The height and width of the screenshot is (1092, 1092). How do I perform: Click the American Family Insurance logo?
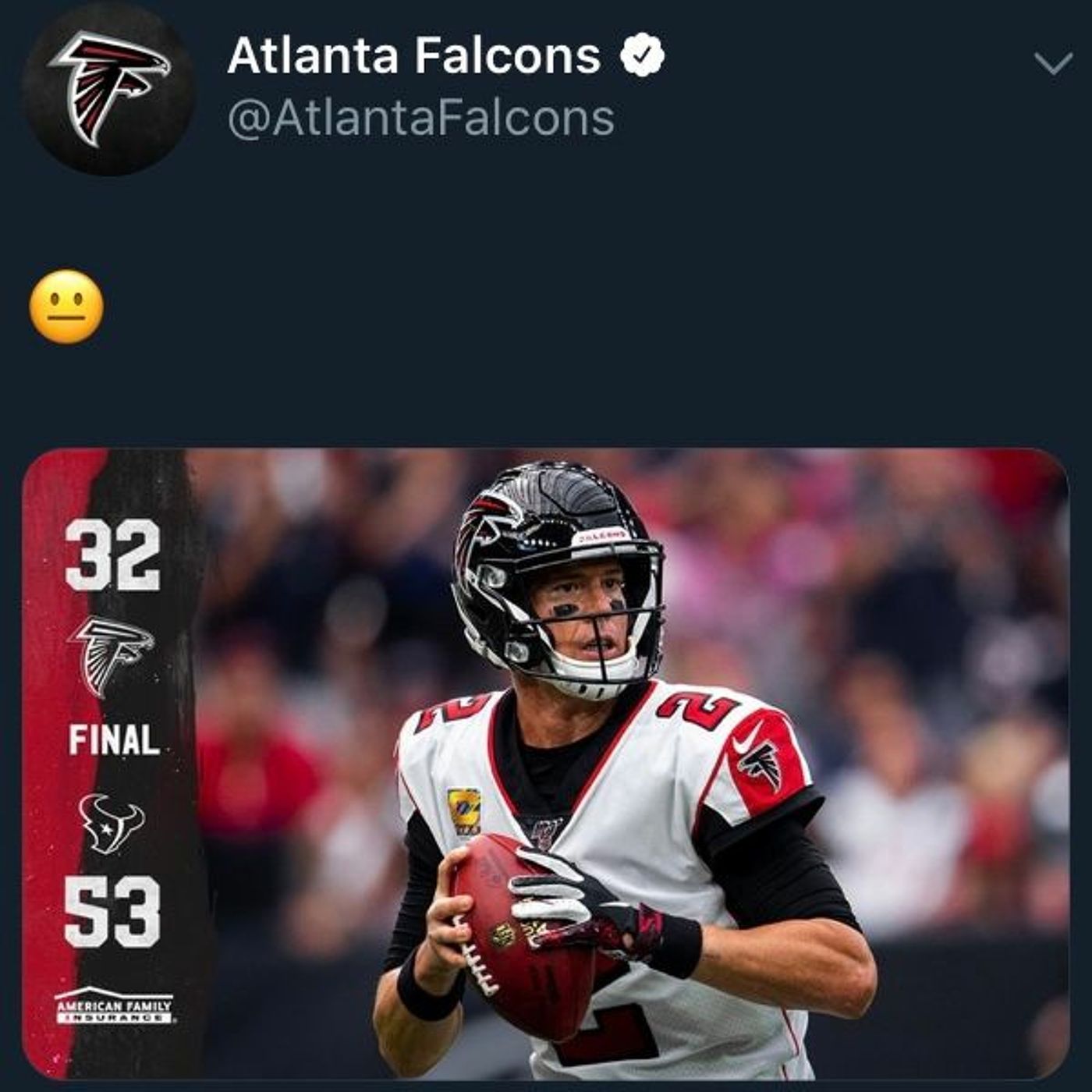[x=113, y=1008]
